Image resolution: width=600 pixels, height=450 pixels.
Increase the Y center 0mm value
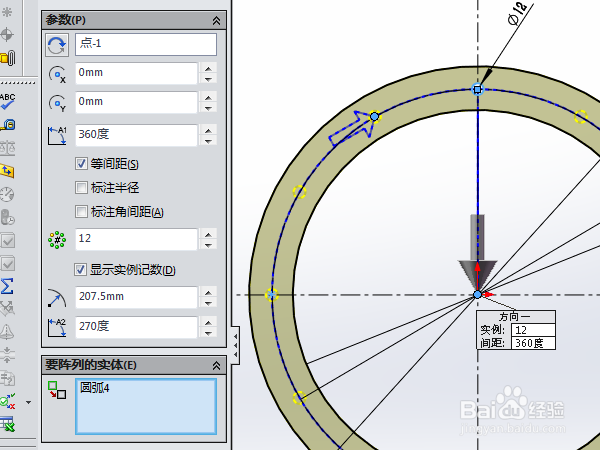coord(208,98)
